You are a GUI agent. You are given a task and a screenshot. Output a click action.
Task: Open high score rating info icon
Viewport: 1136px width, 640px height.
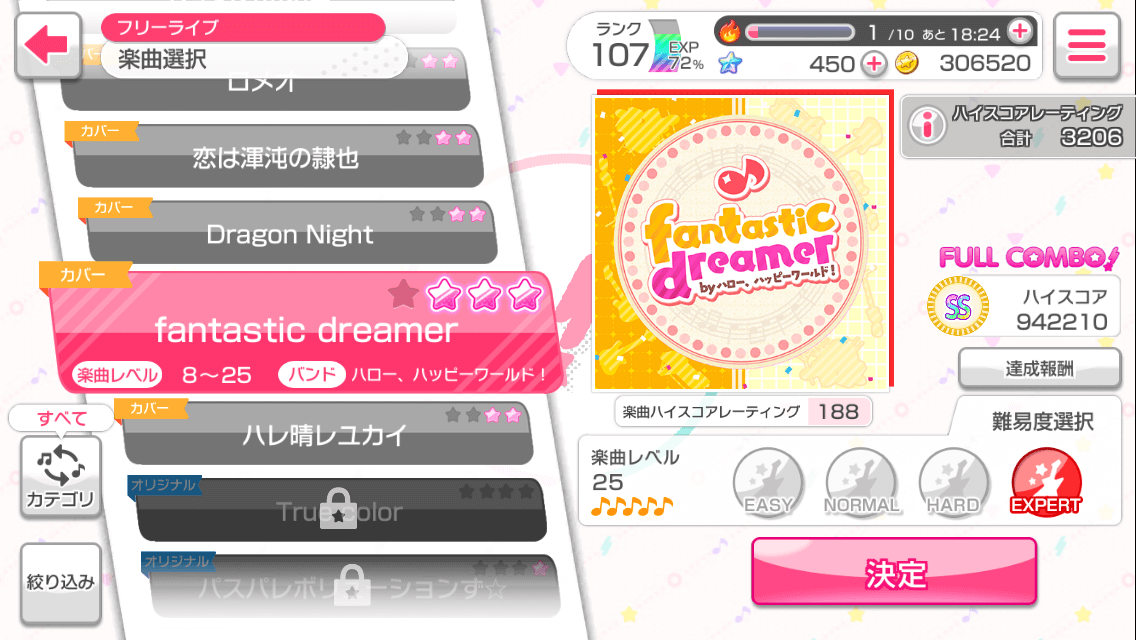coord(927,125)
